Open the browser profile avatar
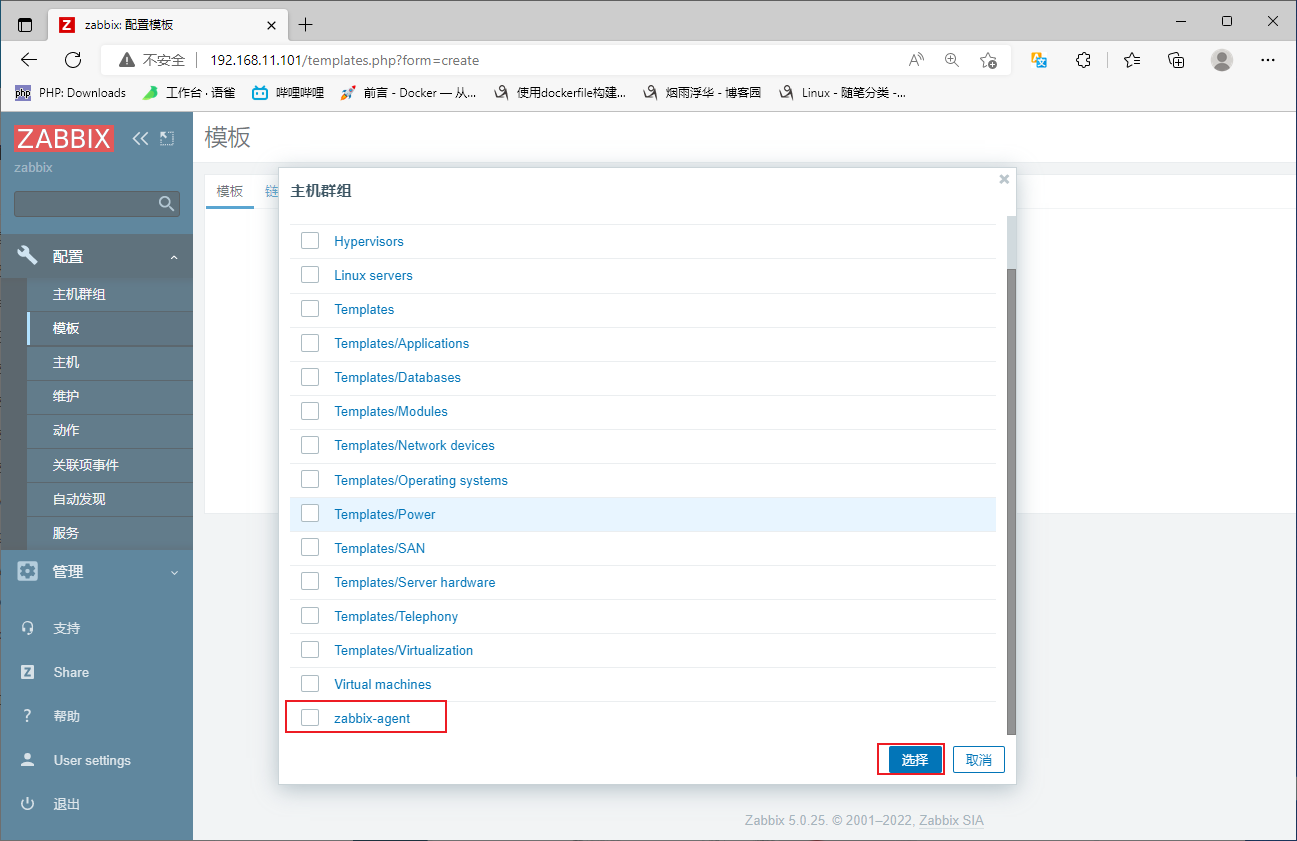The image size is (1297, 841). pyautogui.click(x=1222, y=60)
